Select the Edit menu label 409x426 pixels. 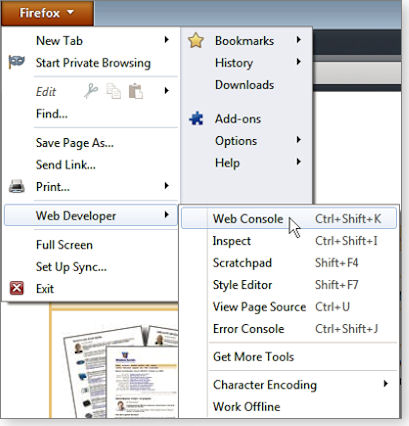pos(46,92)
